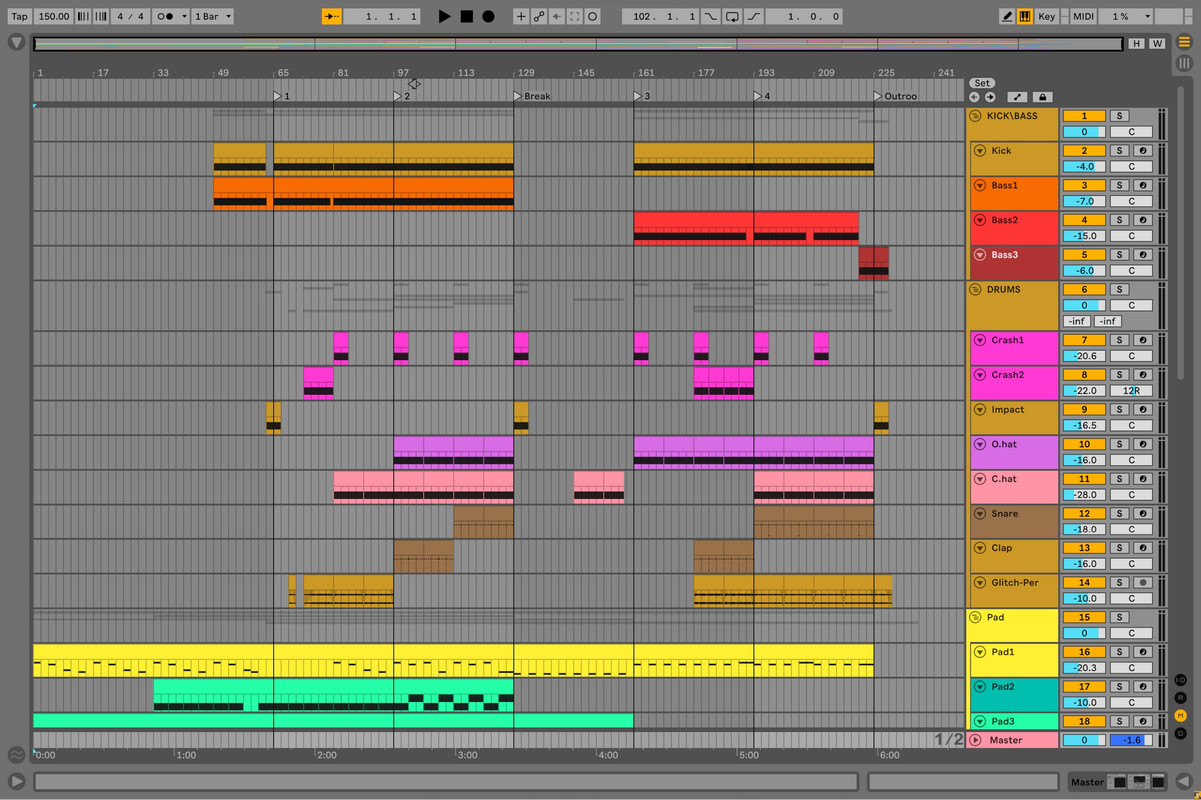
Task: Toggle MIDI Map Mode button
Action: (x=1084, y=16)
